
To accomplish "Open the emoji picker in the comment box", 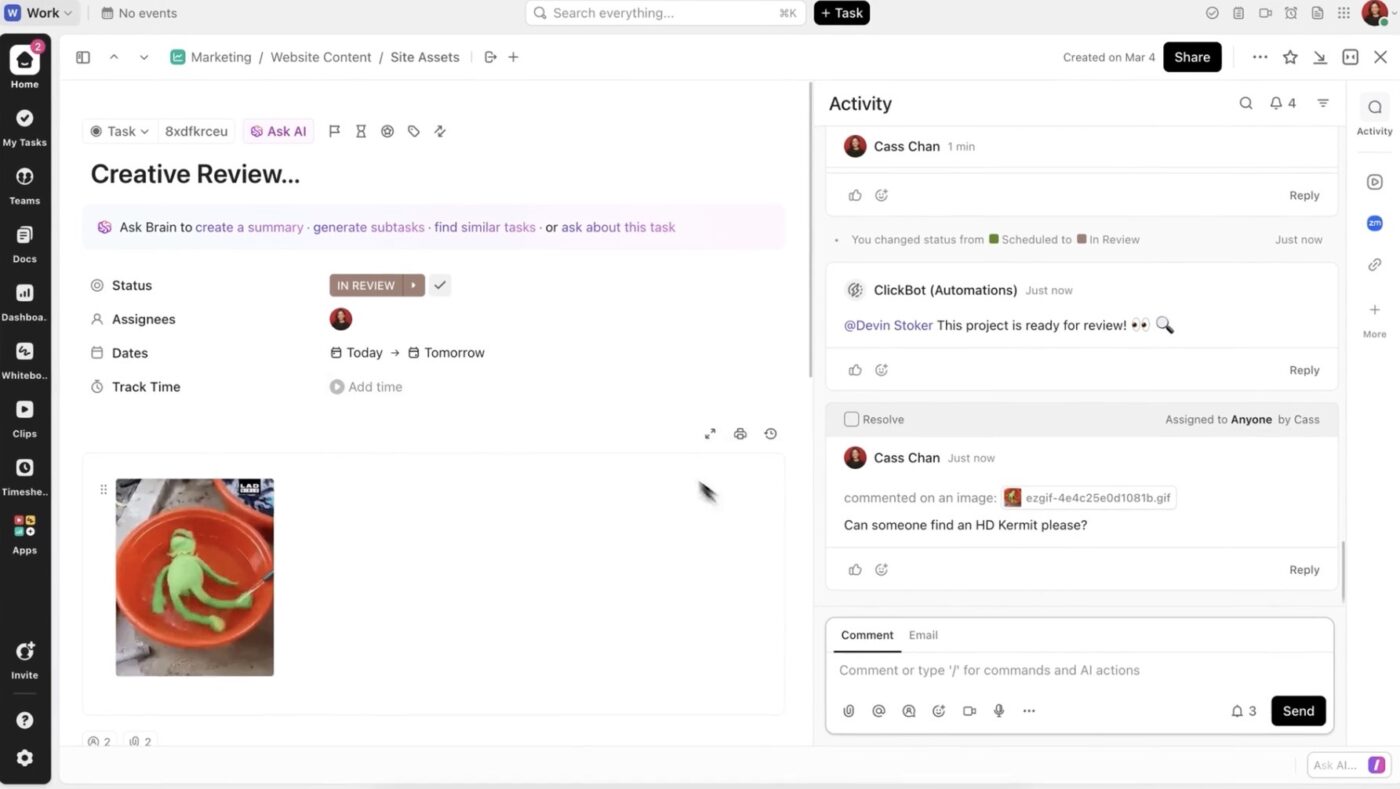I will [938, 710].
